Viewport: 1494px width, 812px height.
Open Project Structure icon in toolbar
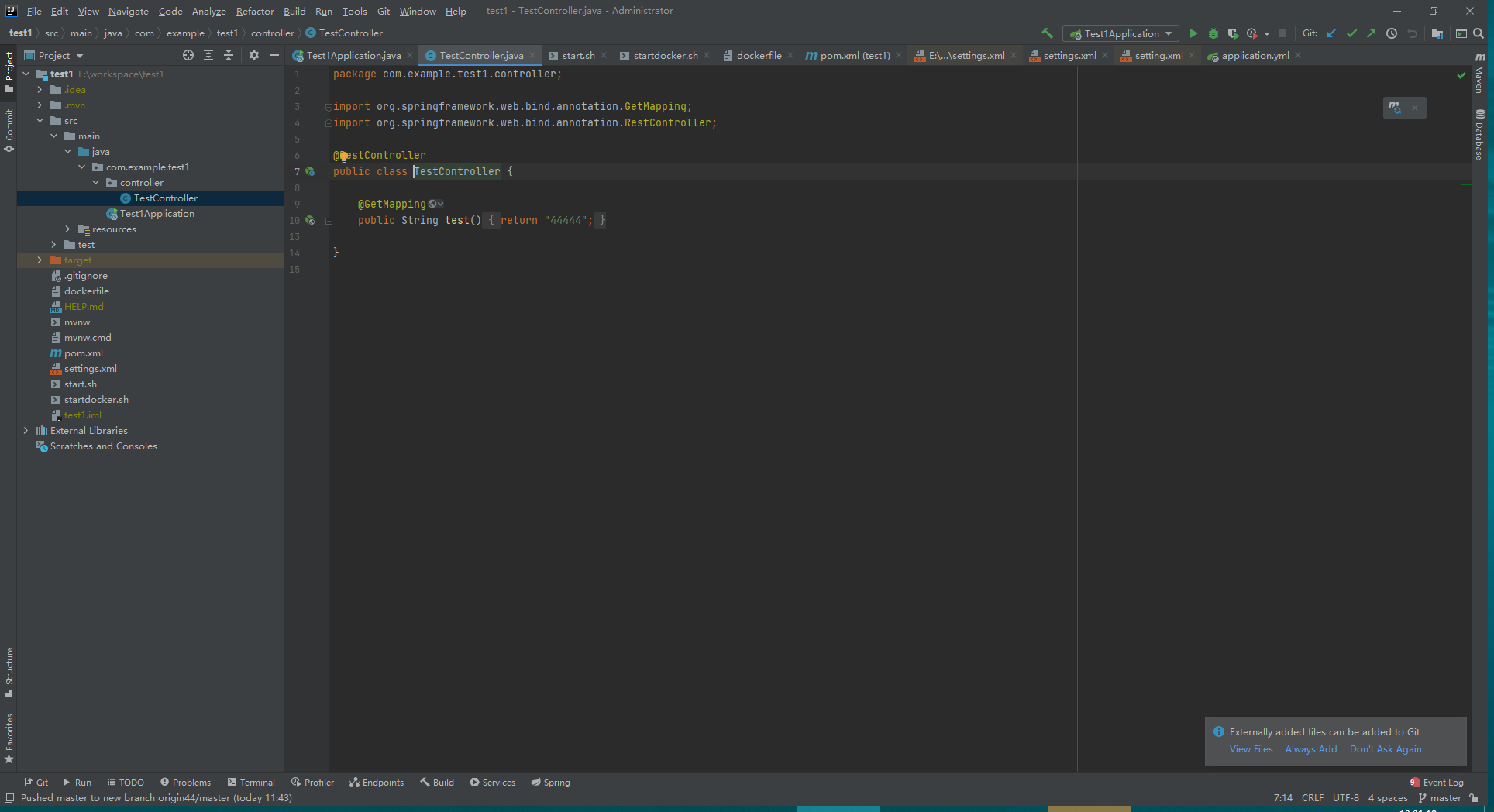tap(1437, 33)
